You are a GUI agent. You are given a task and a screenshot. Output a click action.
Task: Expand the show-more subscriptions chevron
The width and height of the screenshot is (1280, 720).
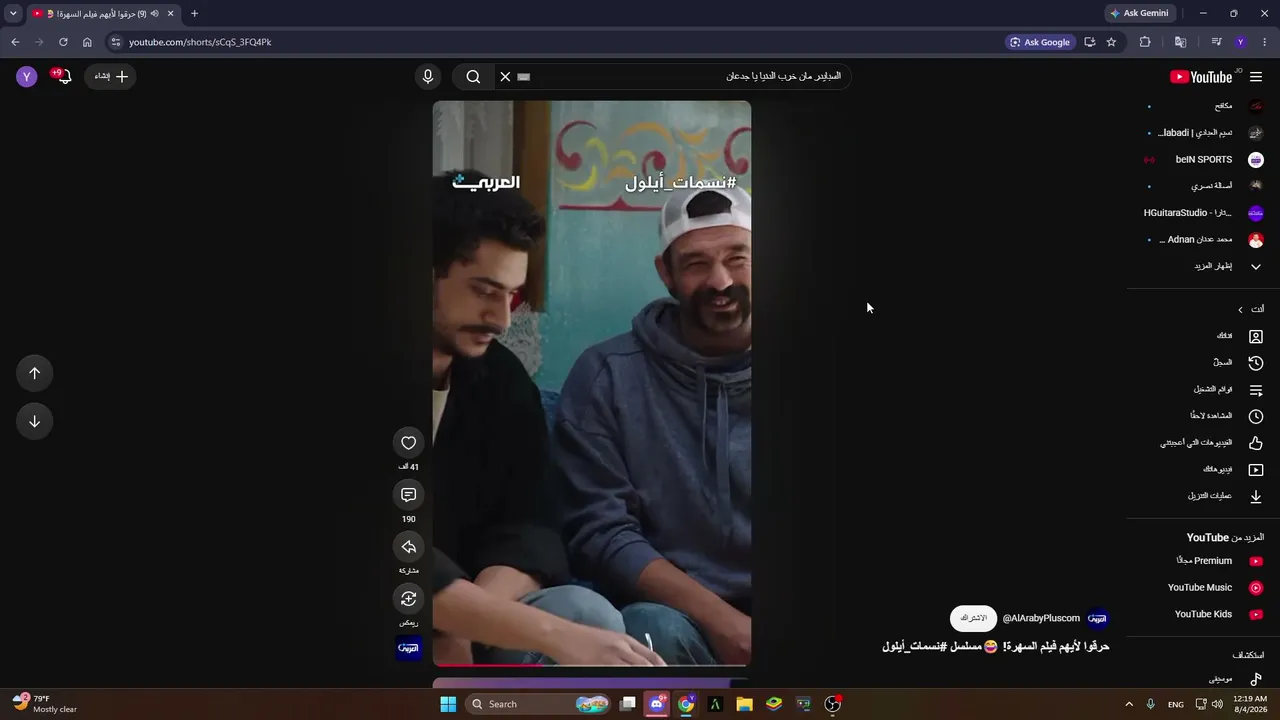click(x=1256, y=267)
